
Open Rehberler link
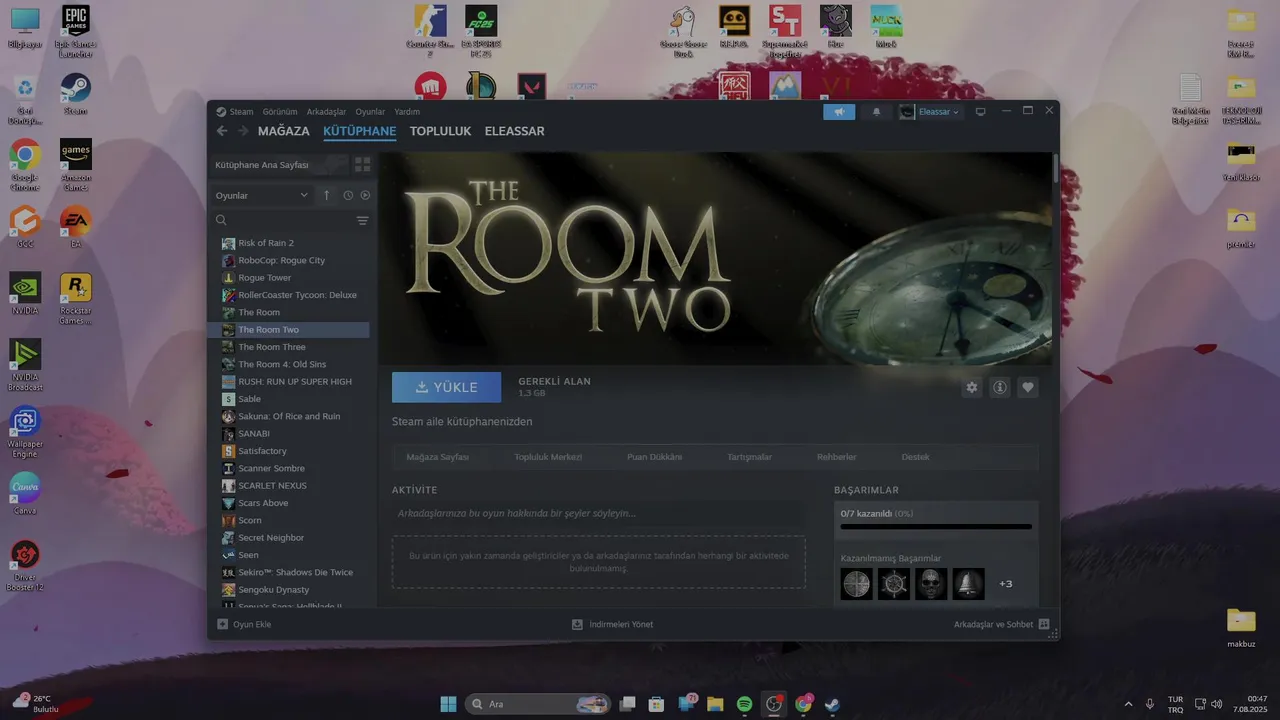click(837, 457)
